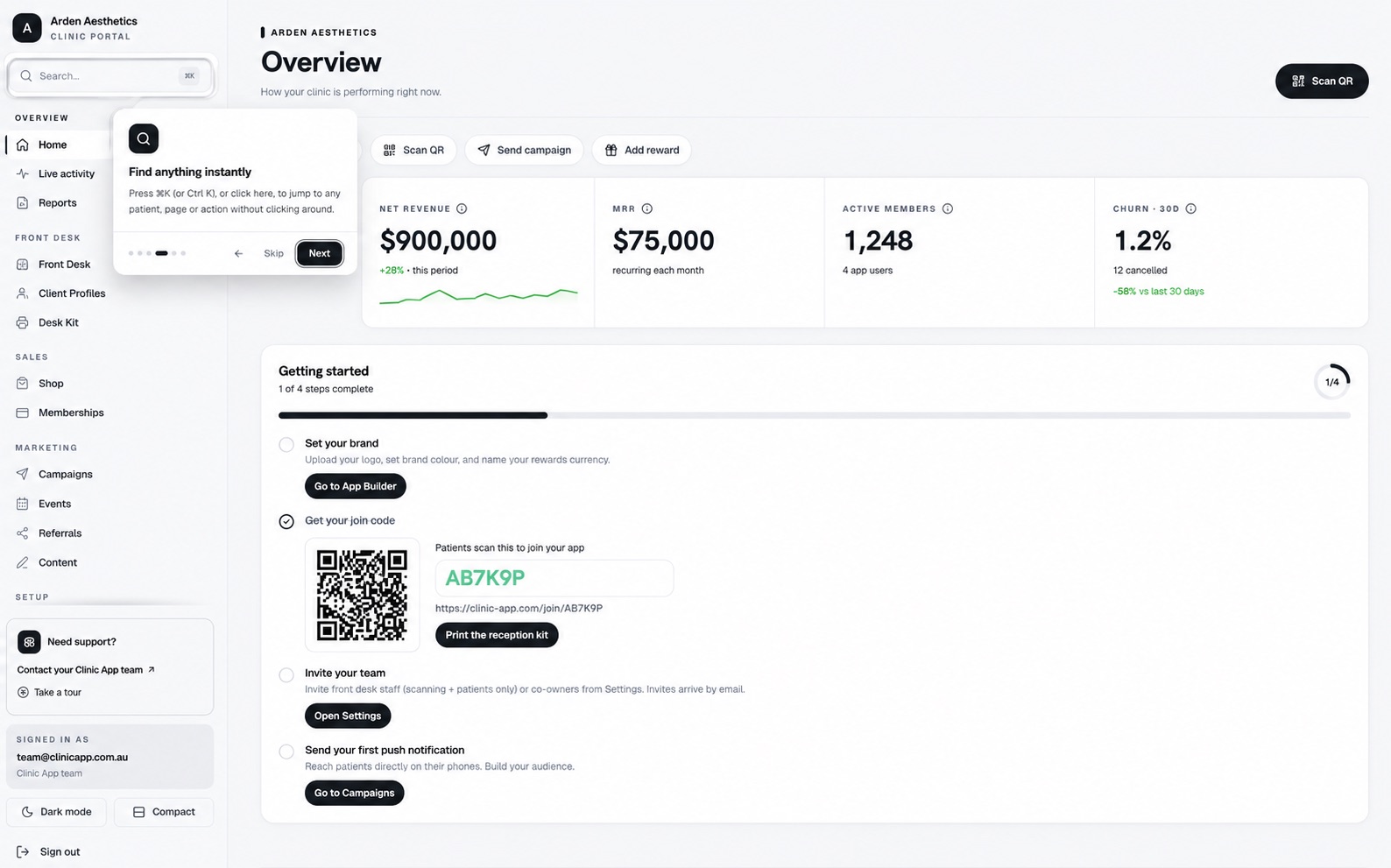Toggle Dark mode

(x=56, y=812)
